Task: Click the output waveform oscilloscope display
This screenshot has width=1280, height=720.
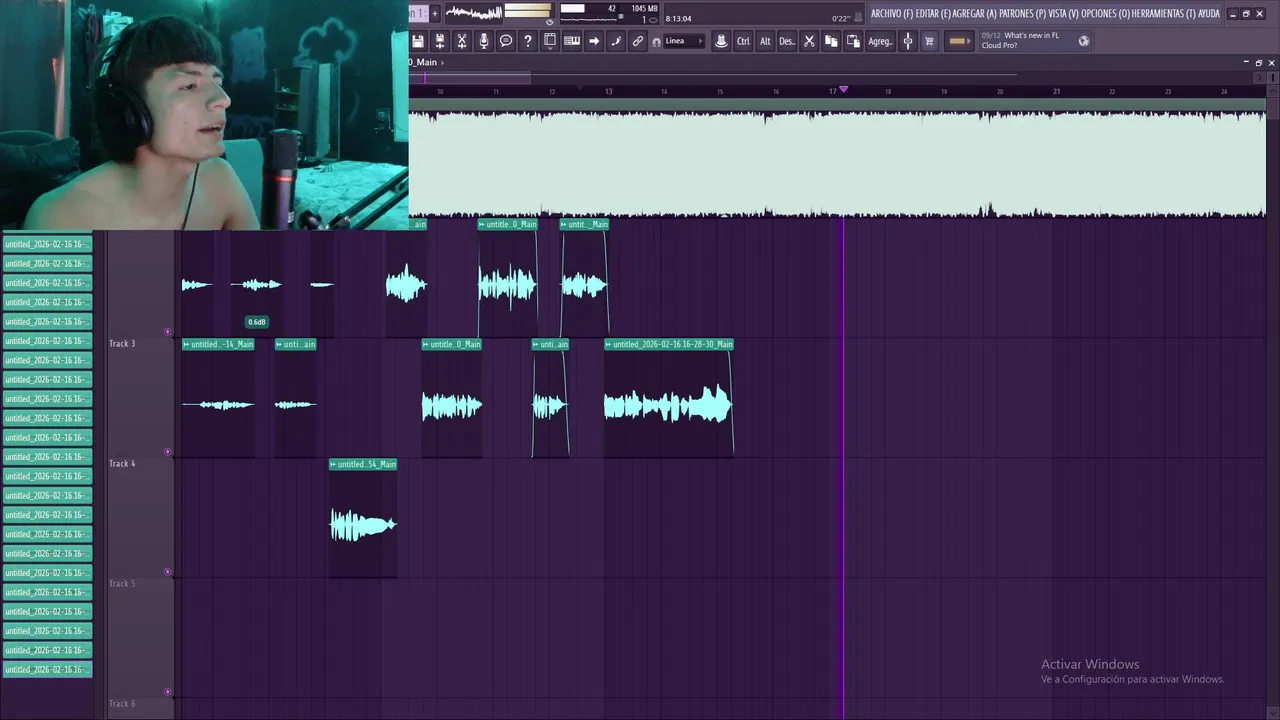Action: click(473, 13)
